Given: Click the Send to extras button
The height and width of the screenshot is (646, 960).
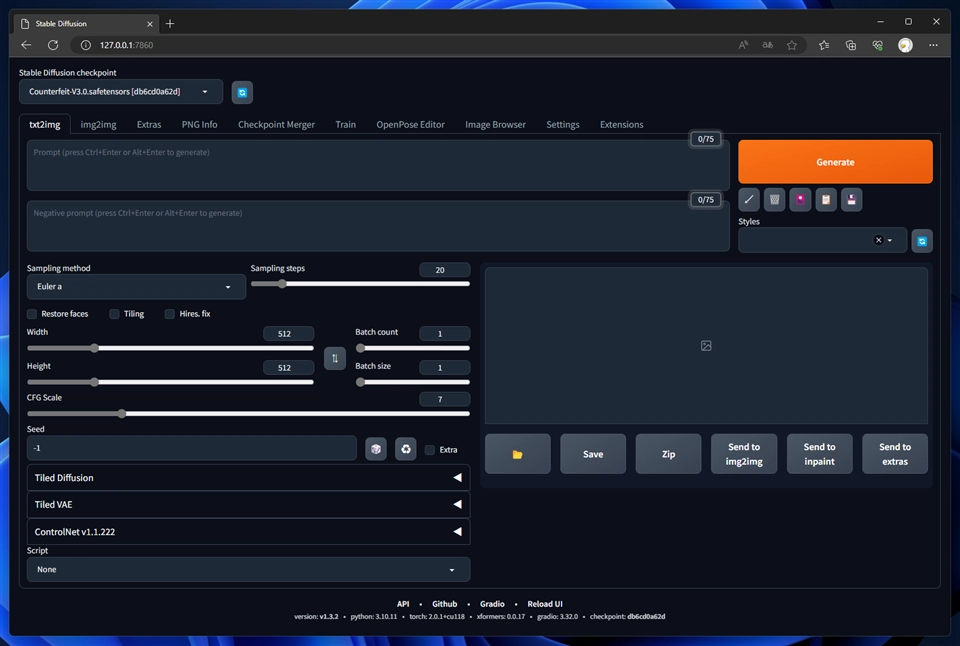Looking at the screenshot, I should pyautogui.click(x=895, y=454).
